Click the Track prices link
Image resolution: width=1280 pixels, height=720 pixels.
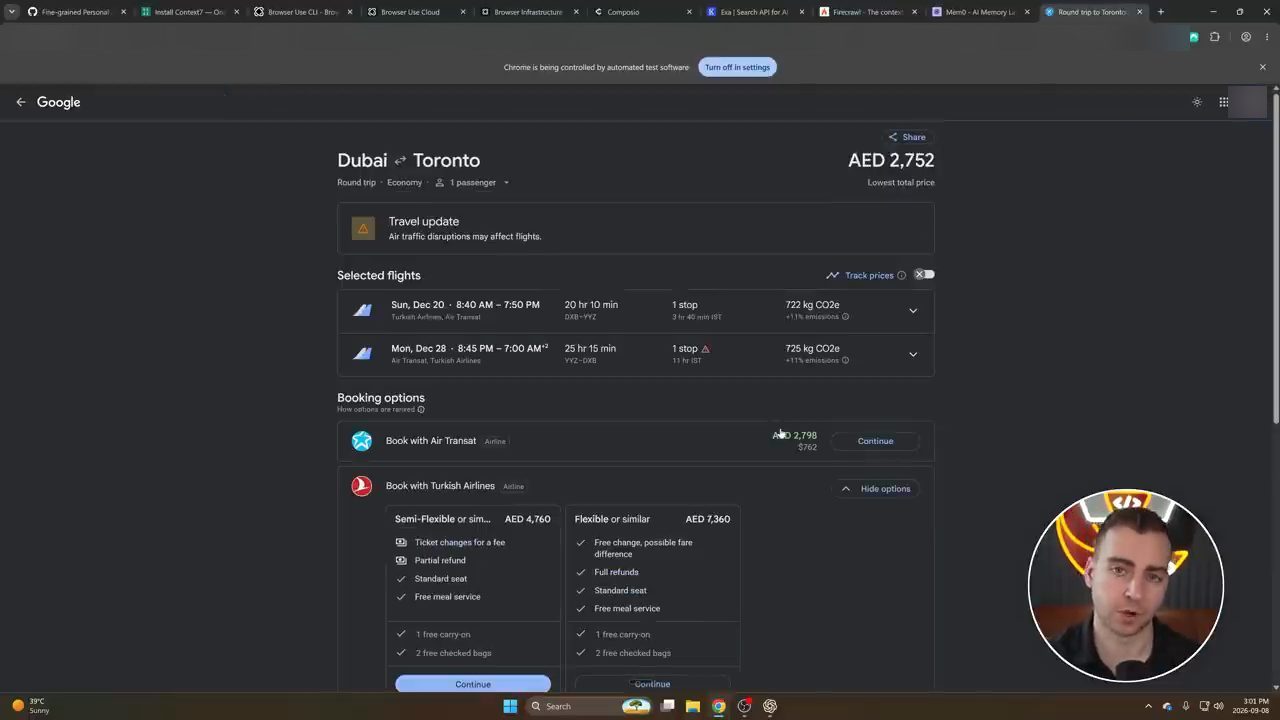click(869, 276)
